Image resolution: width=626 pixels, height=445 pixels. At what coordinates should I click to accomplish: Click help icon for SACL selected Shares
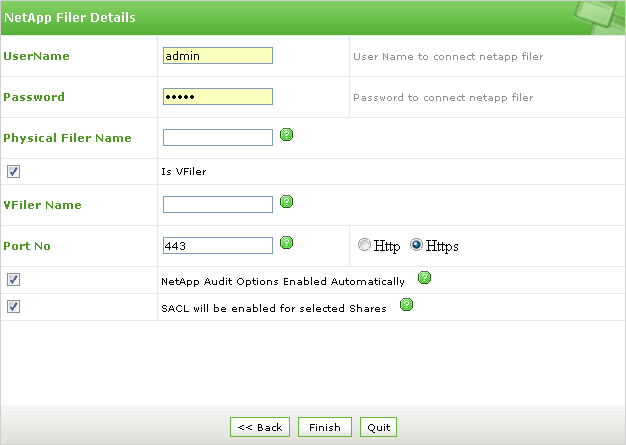pyautogui.click(x=406, y=305)
